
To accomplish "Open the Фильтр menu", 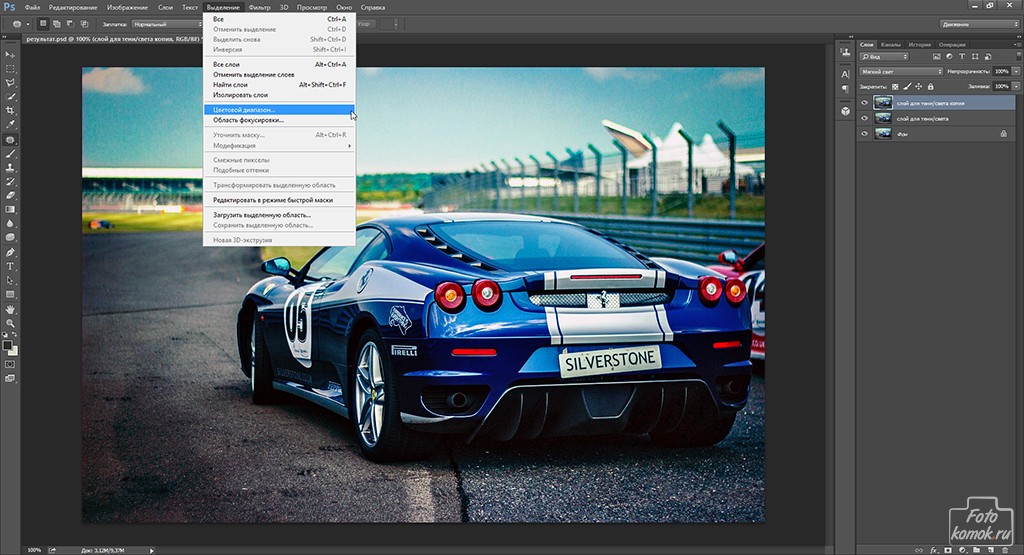I will point(259,7).
